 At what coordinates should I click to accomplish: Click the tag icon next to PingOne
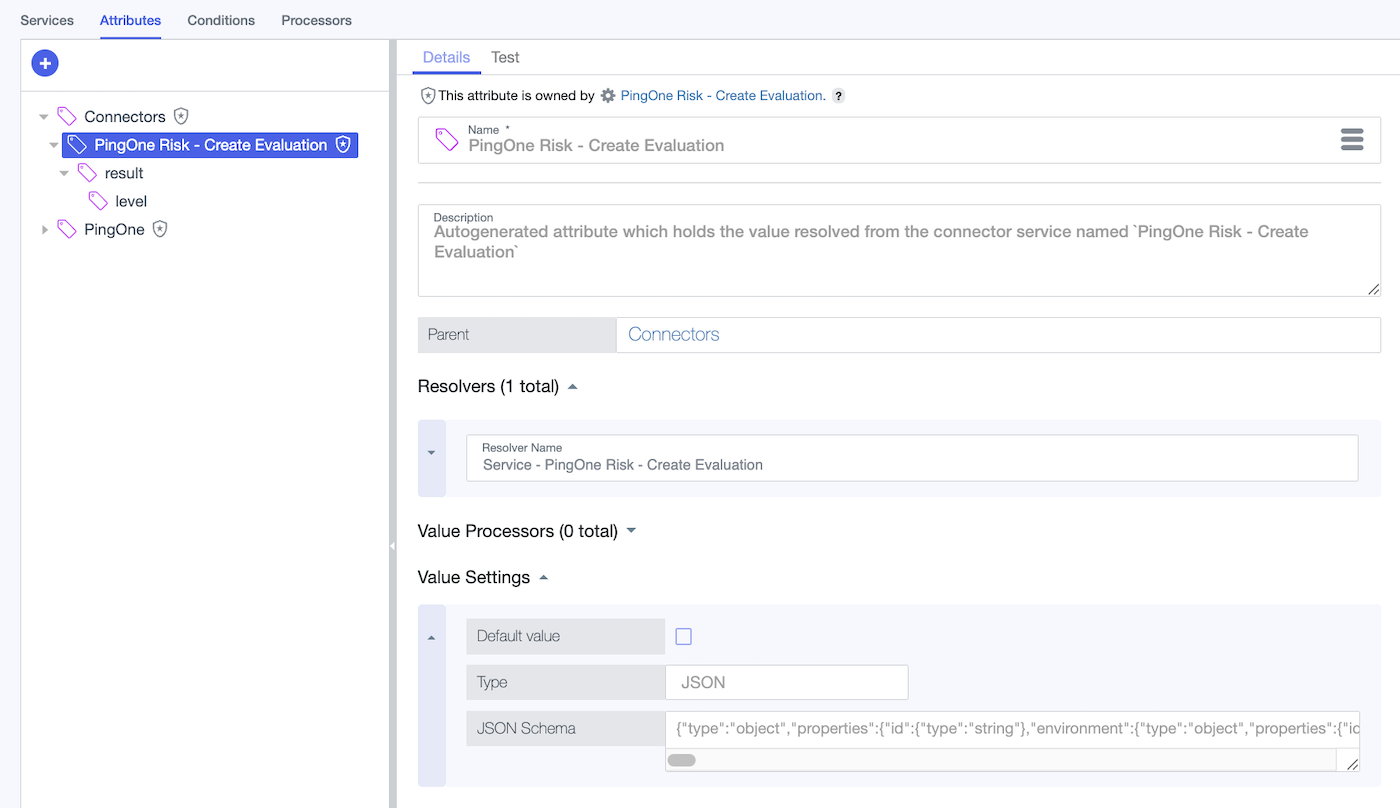pos(67,229)
